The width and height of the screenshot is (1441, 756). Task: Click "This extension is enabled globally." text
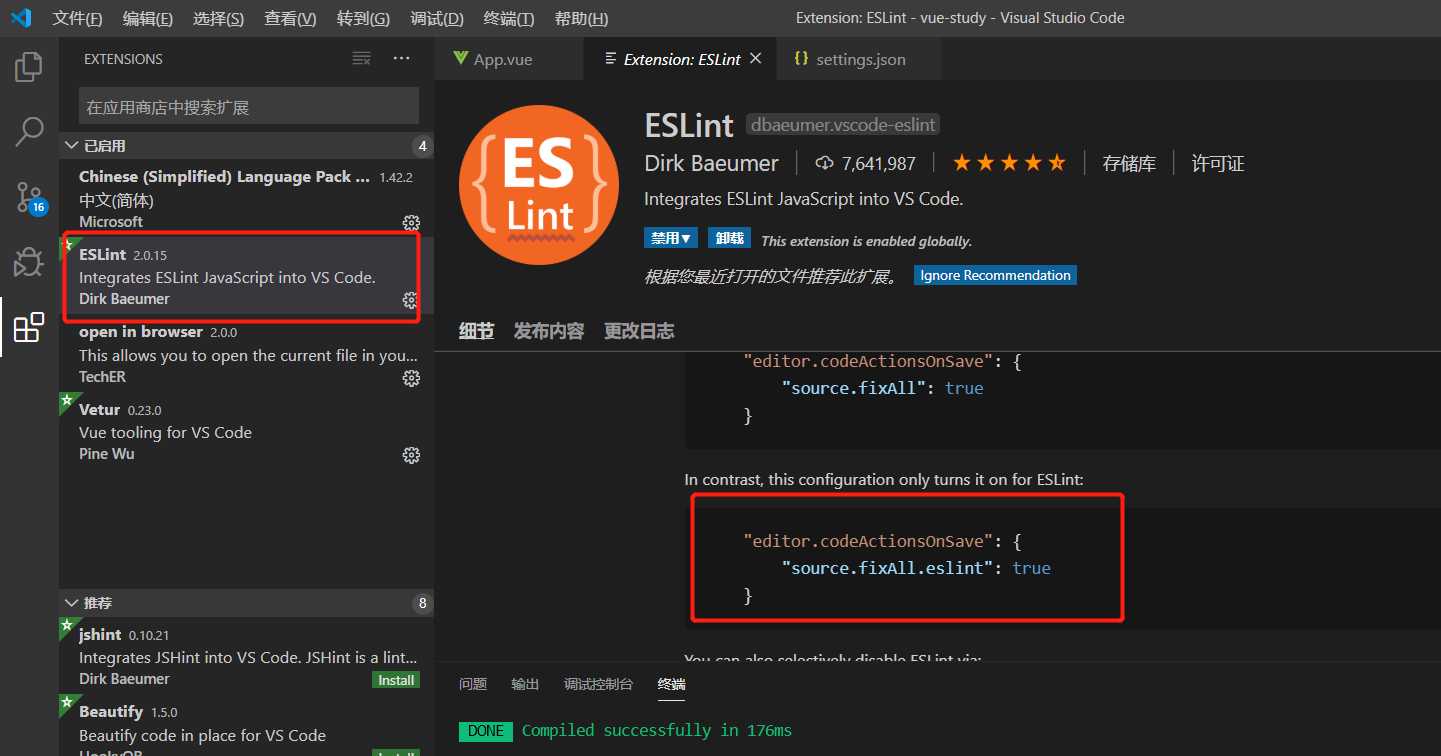pyautogui.click(x=866, y=241)
